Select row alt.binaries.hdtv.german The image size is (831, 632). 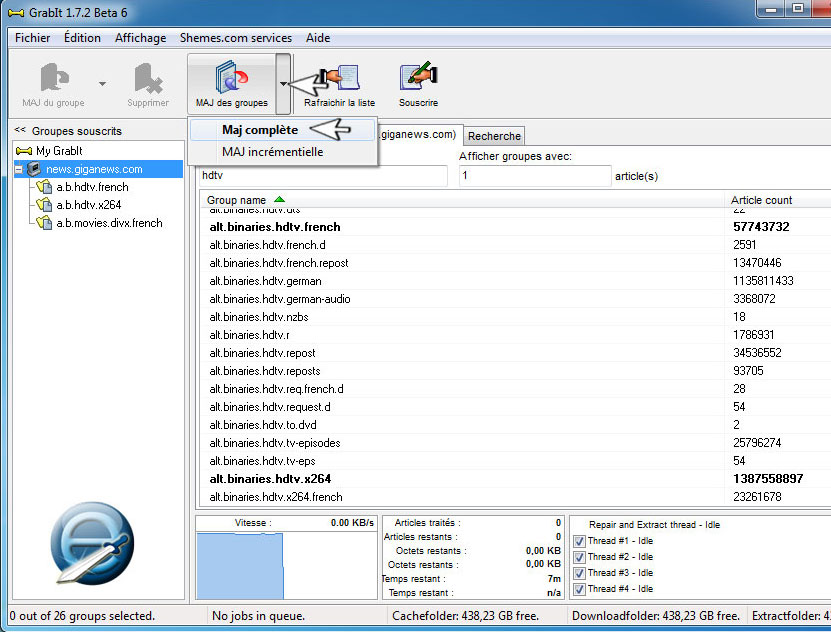click(x=515, y=281)
